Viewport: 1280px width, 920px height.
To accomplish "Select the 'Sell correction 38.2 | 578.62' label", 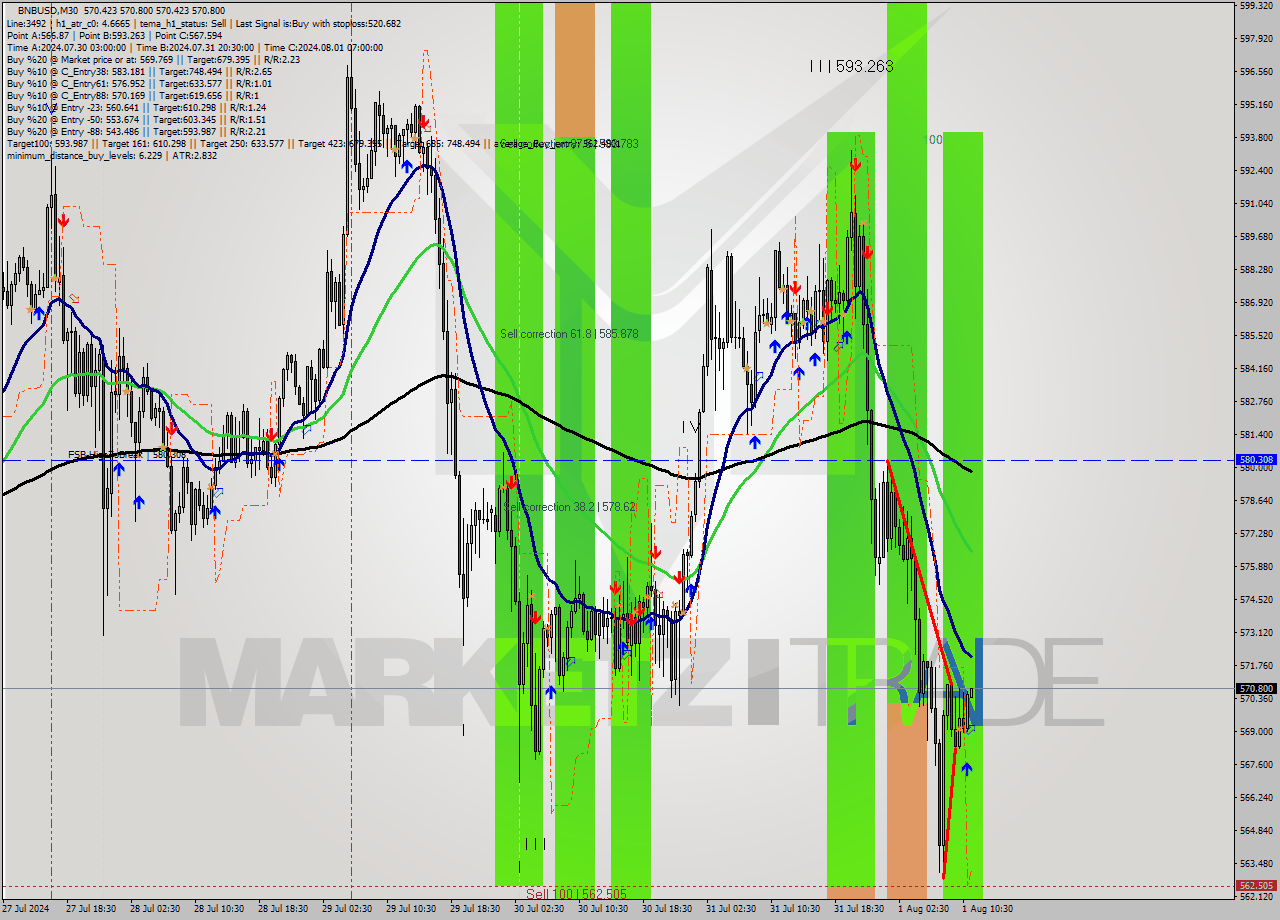I will point(569,507).
